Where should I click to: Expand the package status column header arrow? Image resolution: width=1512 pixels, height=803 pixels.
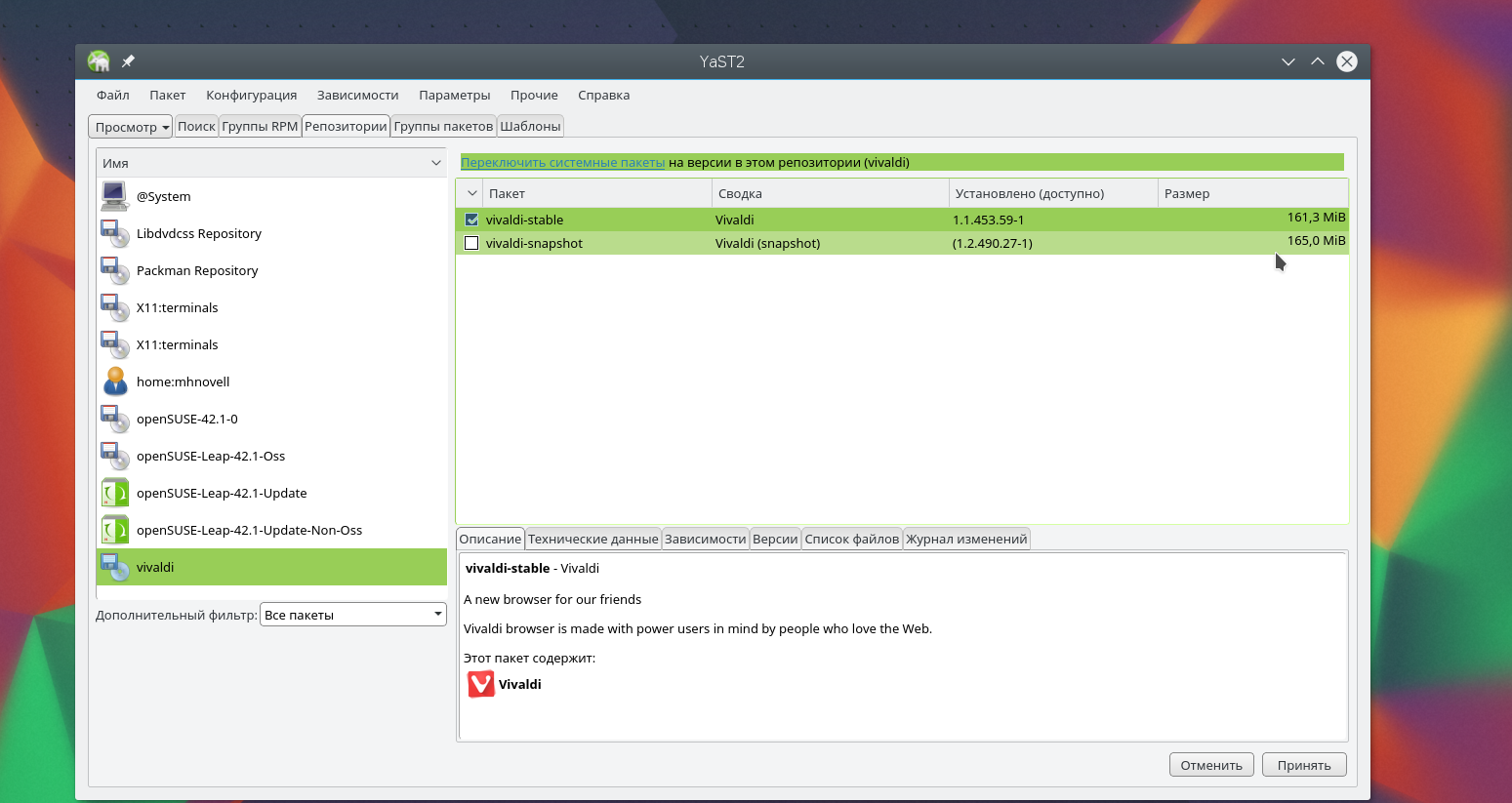coord(471,193)
